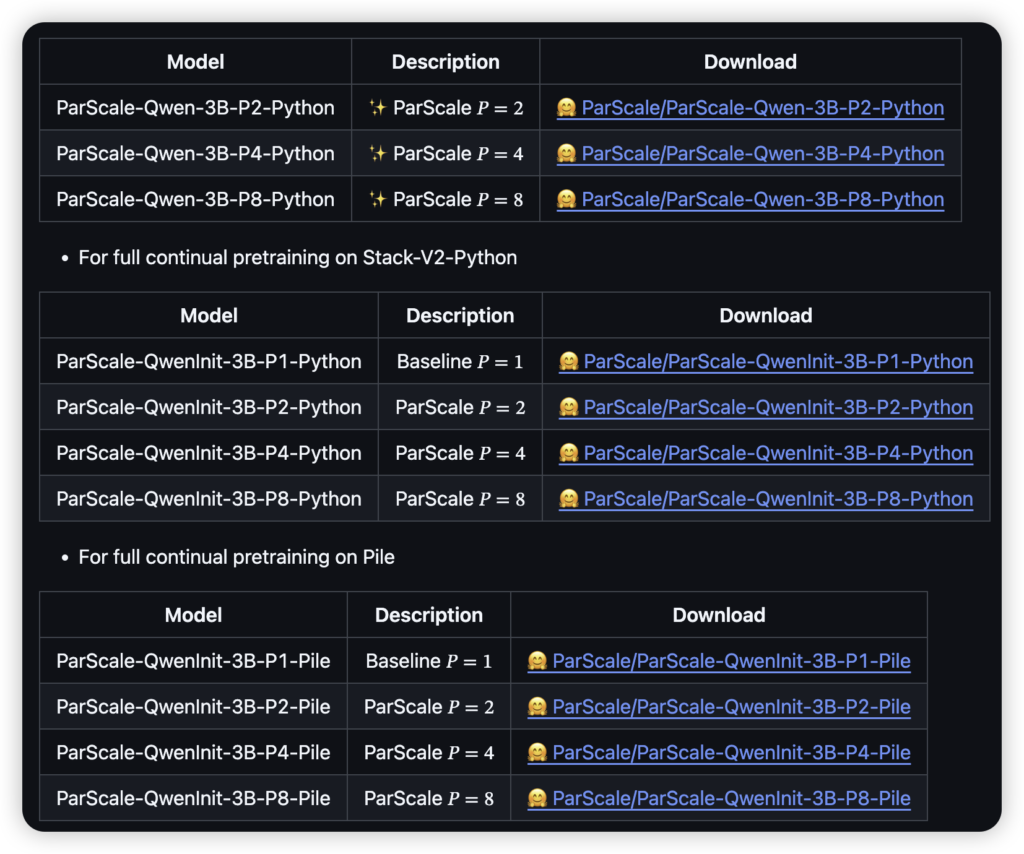This screenshot has height=854, width=1024.
Task: Select the model name cell ParScale-Qwen-3B-P2-Python
Action: coord(195,108)
